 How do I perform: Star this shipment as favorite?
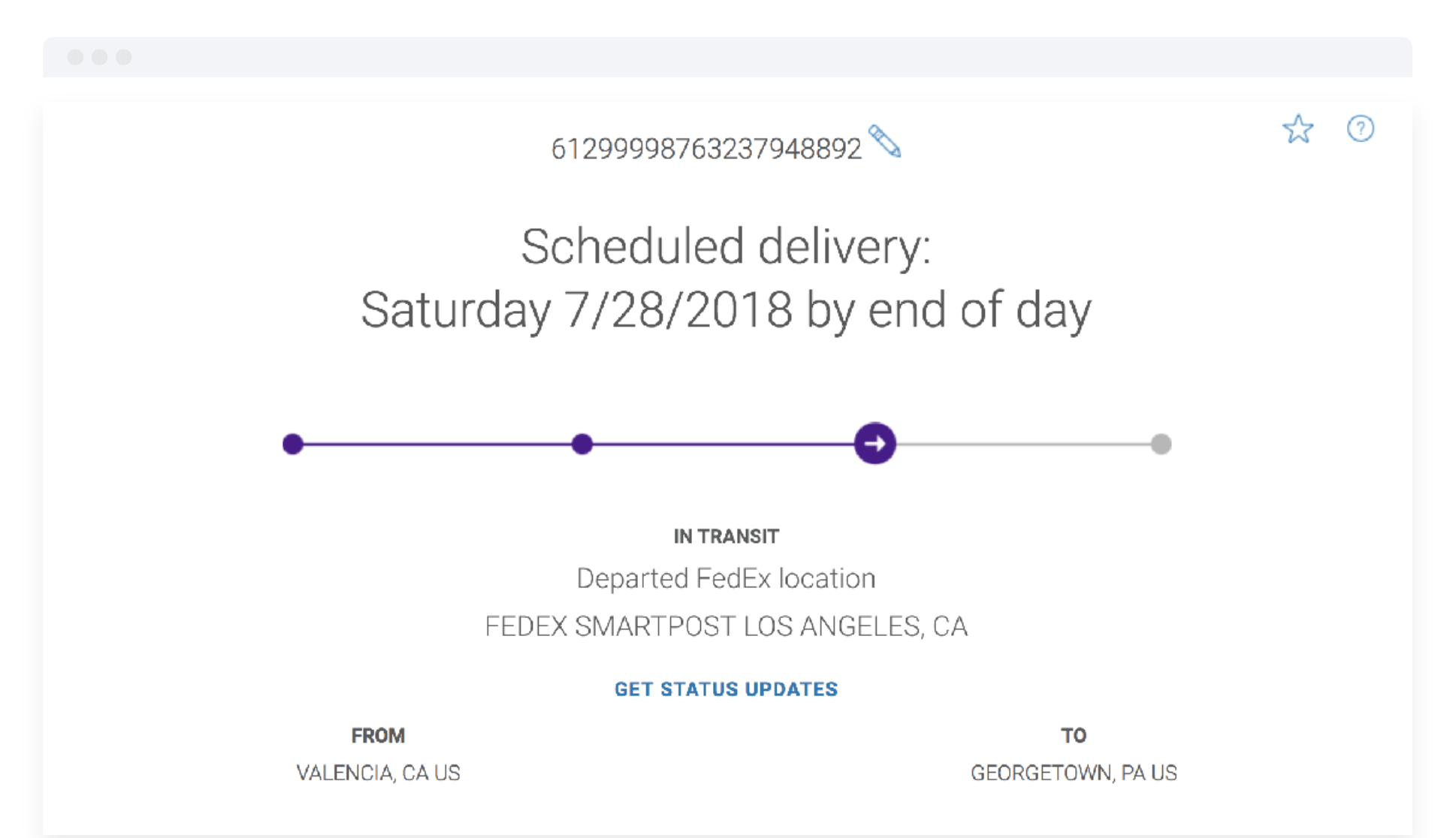tap(1297, 129)
